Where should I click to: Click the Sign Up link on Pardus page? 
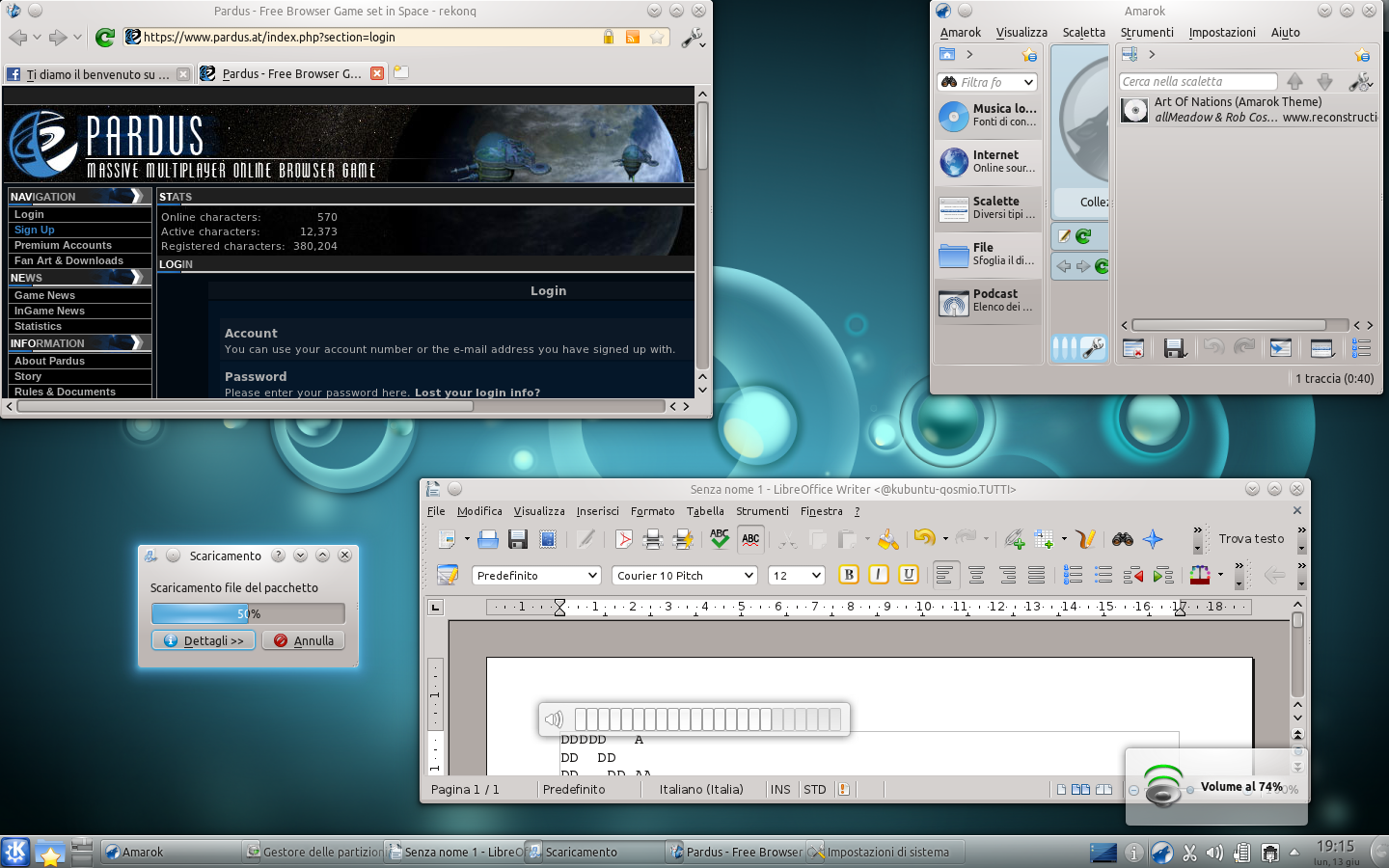[35, 230]
